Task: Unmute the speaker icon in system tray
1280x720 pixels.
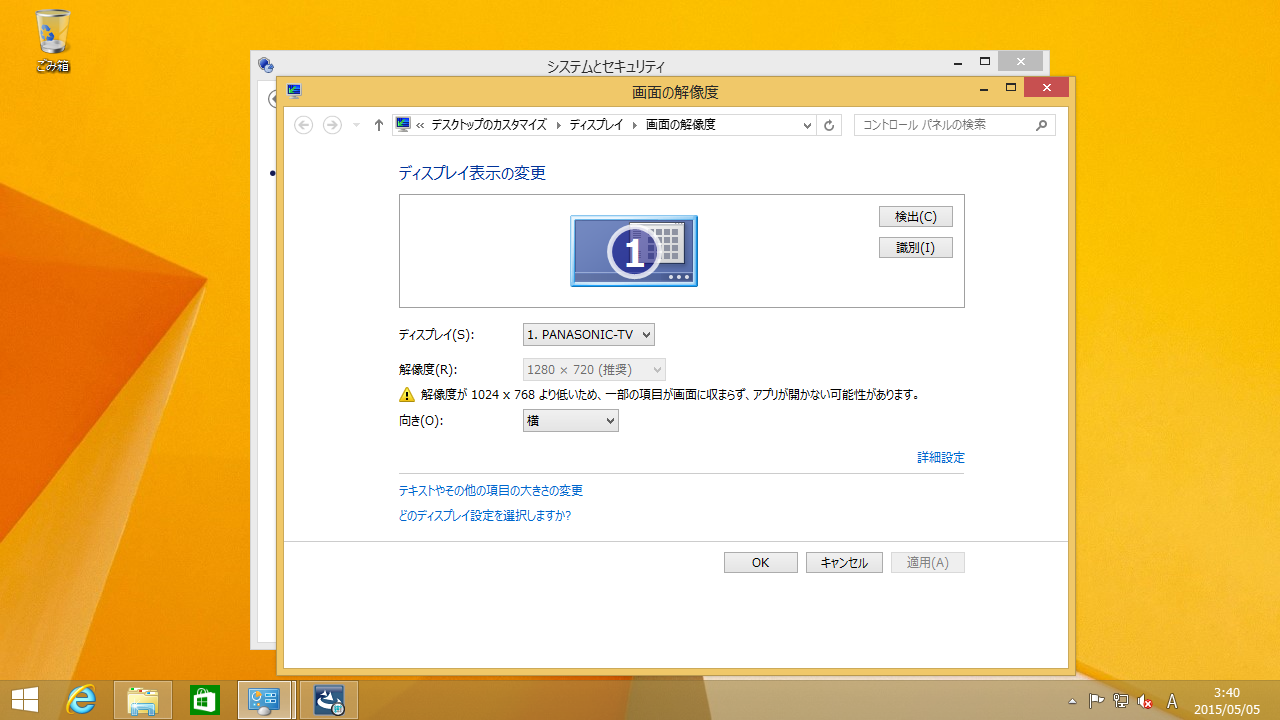Action: pyautogui.click(x=1144, y=701)
